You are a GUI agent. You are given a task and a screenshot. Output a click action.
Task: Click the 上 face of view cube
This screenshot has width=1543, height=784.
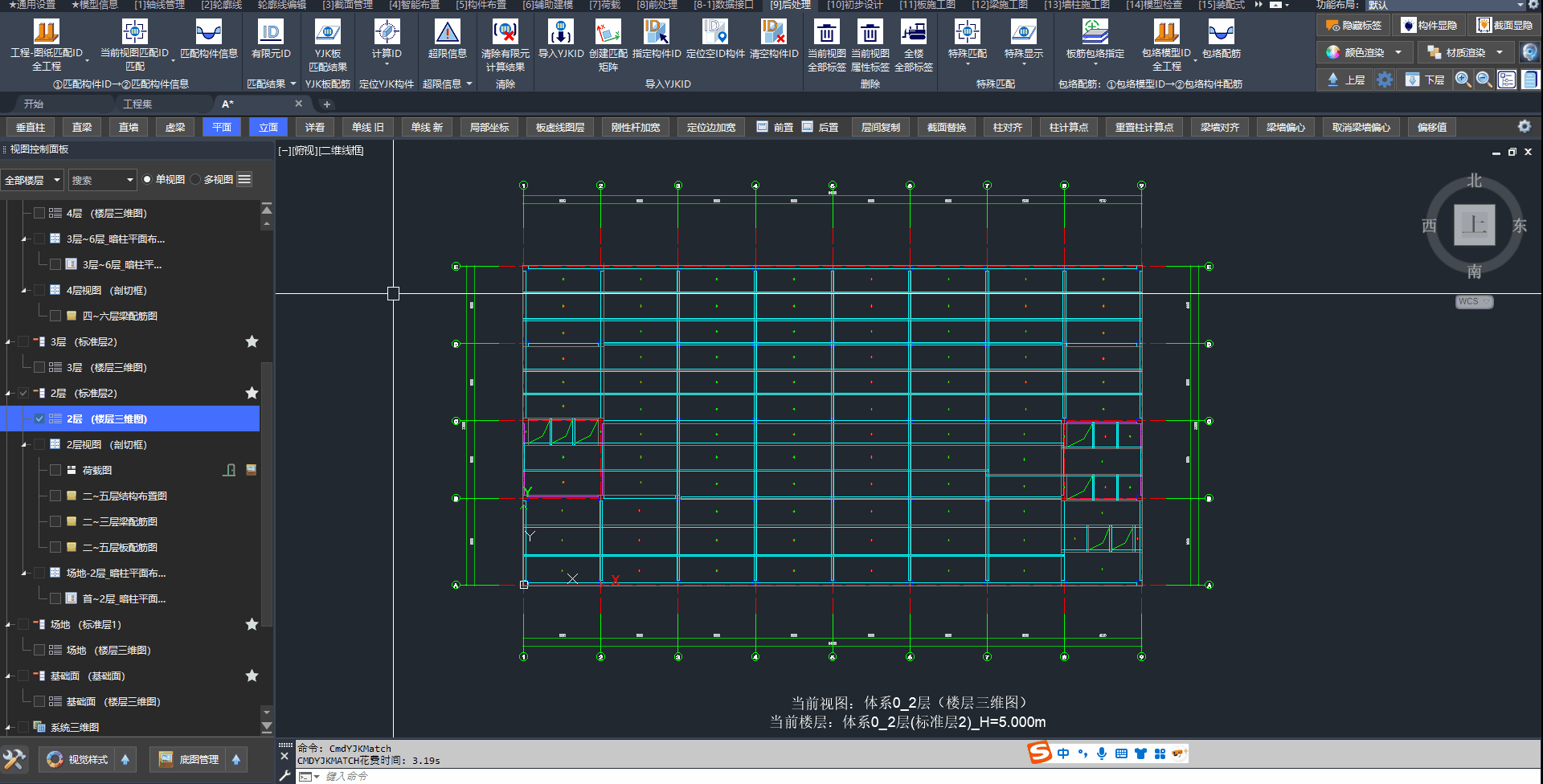1474,225
